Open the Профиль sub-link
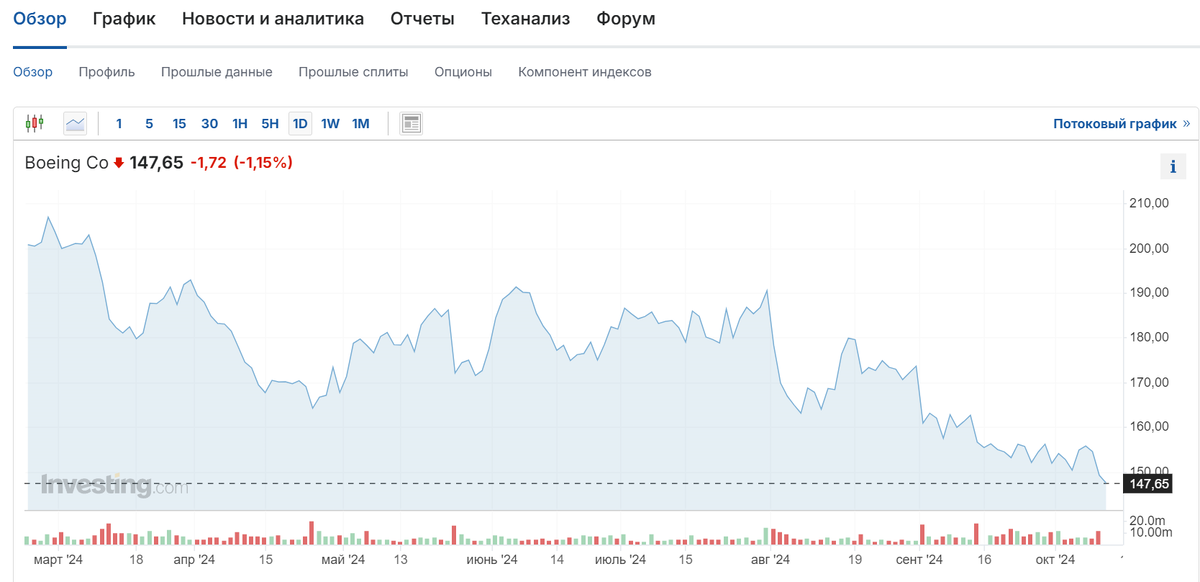The image size is (1200, 582). coord(107,72)
